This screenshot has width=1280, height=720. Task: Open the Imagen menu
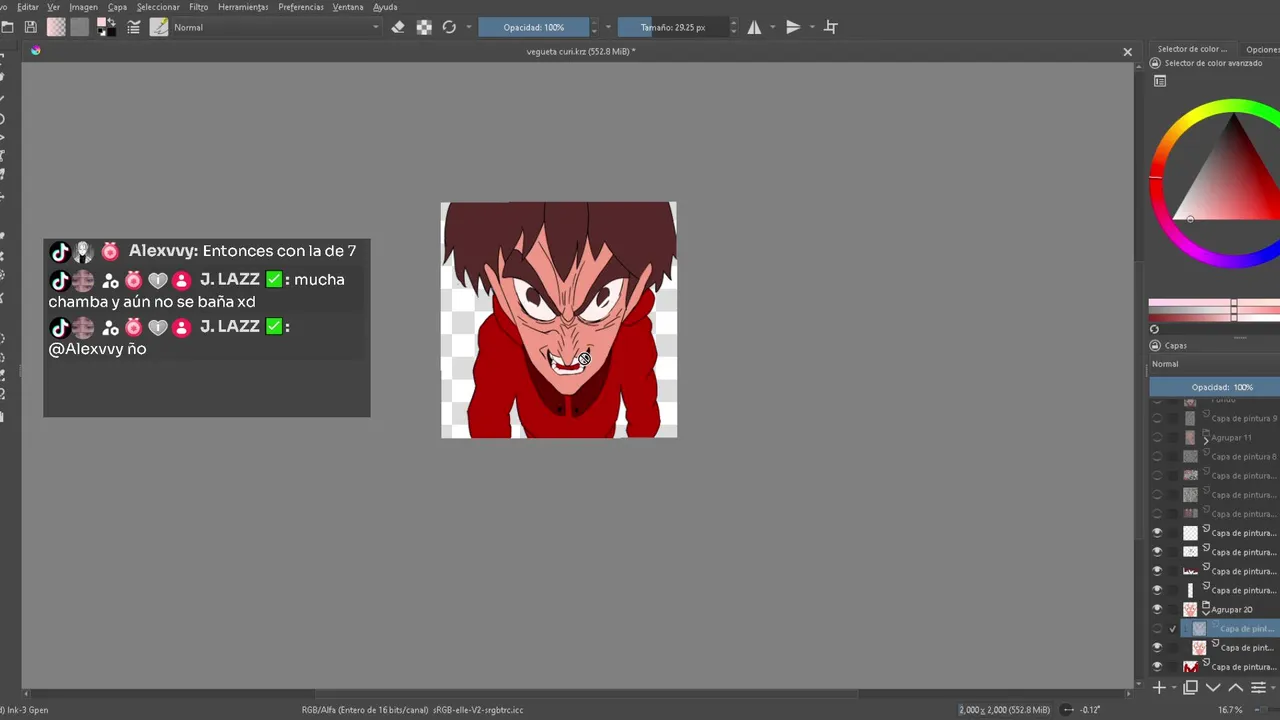(x=83, y=7)
